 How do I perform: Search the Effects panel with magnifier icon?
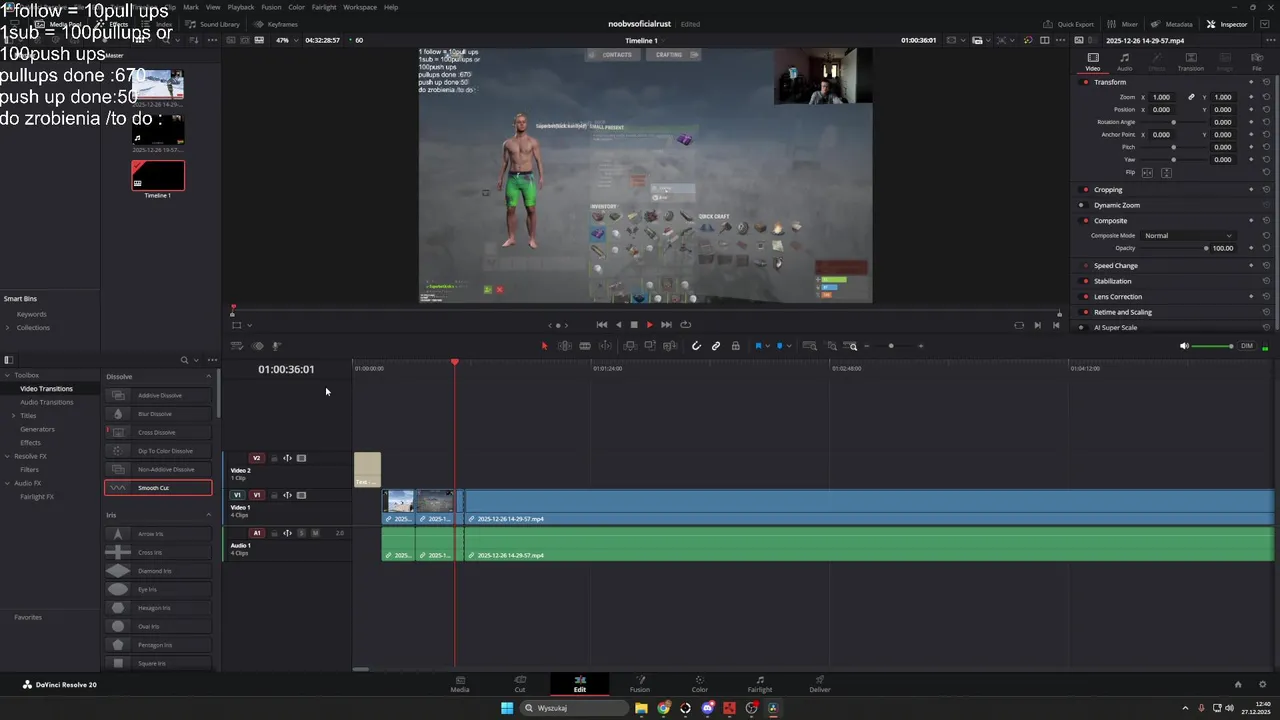(184, 360)
